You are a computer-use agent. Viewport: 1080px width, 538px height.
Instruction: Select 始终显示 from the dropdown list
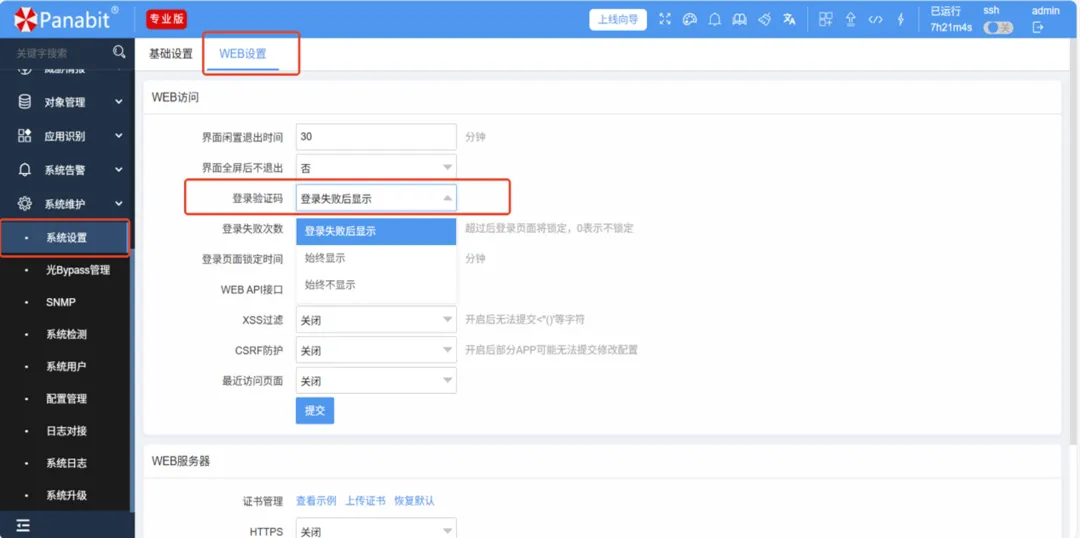tap(325, 258)
